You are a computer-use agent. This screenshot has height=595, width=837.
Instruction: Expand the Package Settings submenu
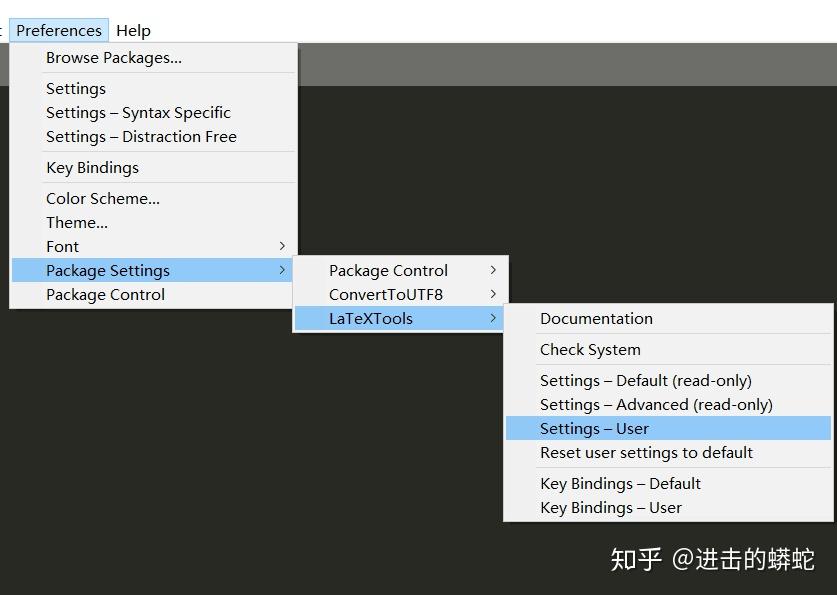[x=107, y=270]
